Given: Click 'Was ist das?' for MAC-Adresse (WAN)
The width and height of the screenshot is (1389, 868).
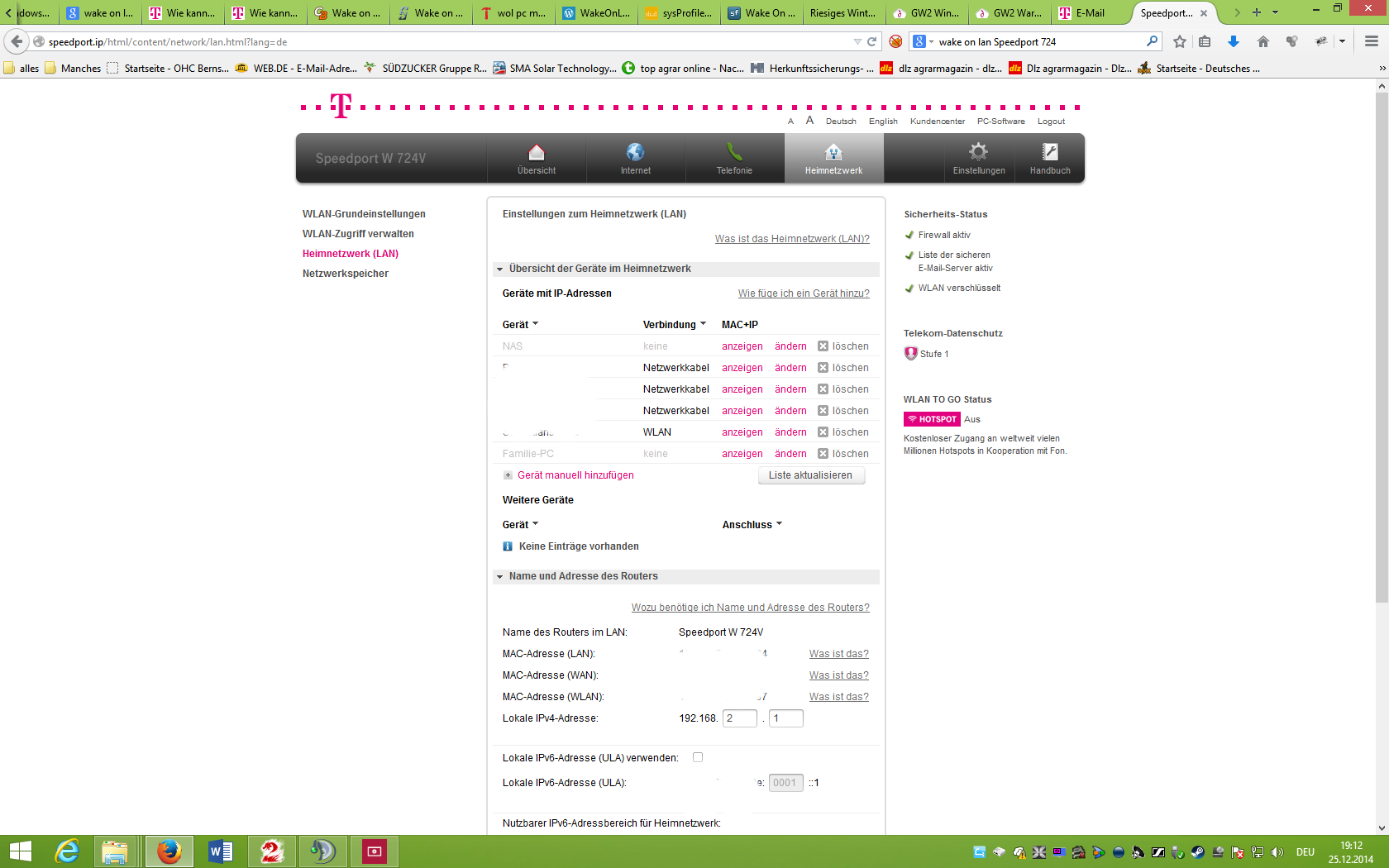Looking at the screenshot, I should click(839, 675).
